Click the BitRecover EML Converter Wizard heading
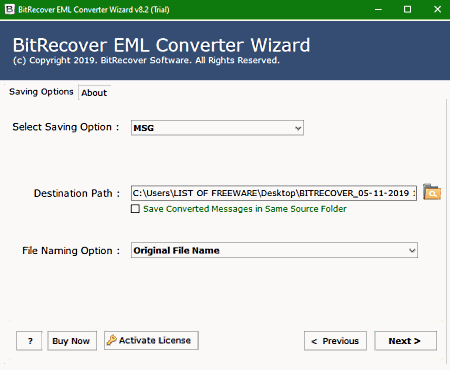The width and height of the screenshot is (450, 370). point(161,45)
